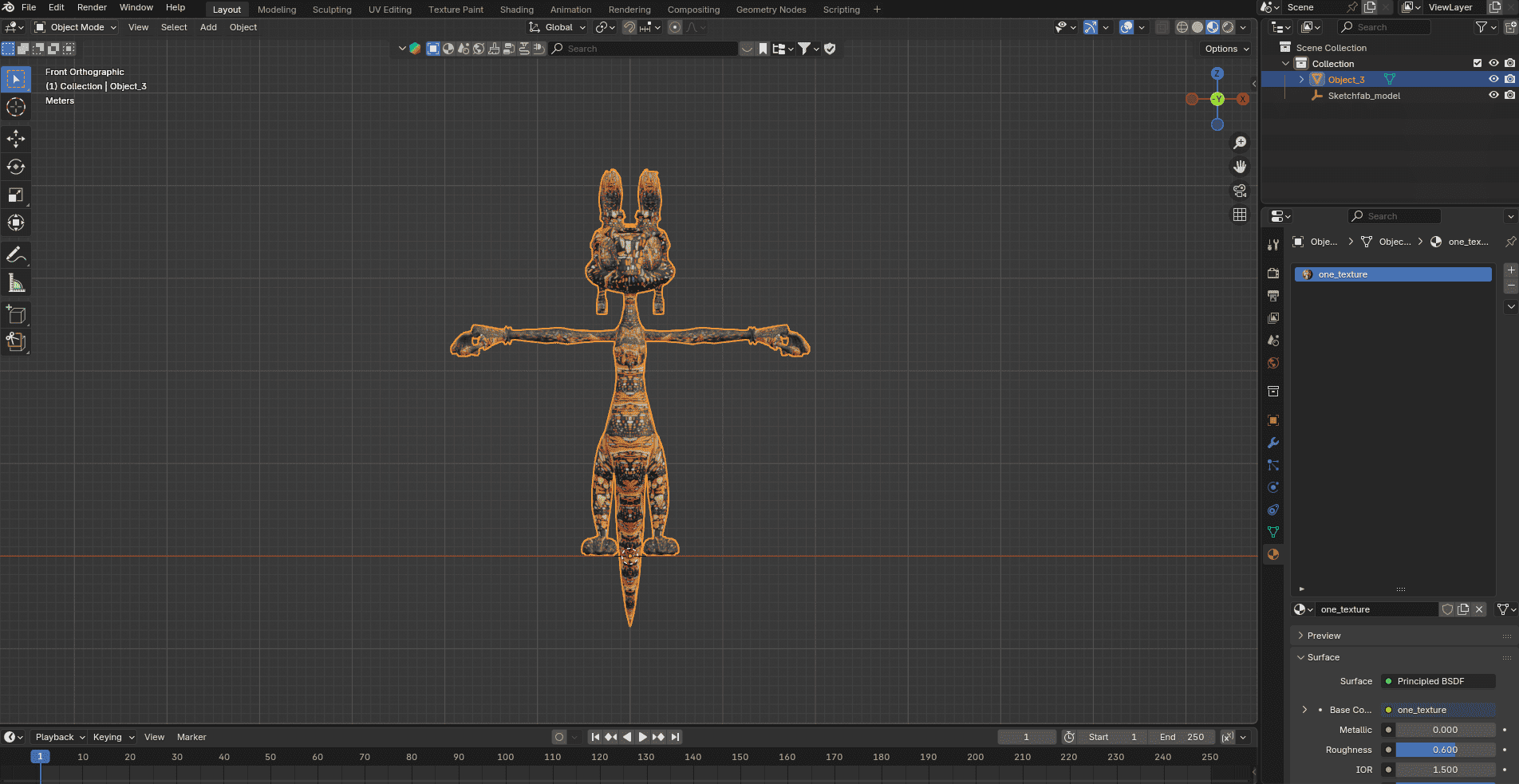Click the viewport pan hand icon
The image size is (1519, 784).
(x=1240, y=167)
